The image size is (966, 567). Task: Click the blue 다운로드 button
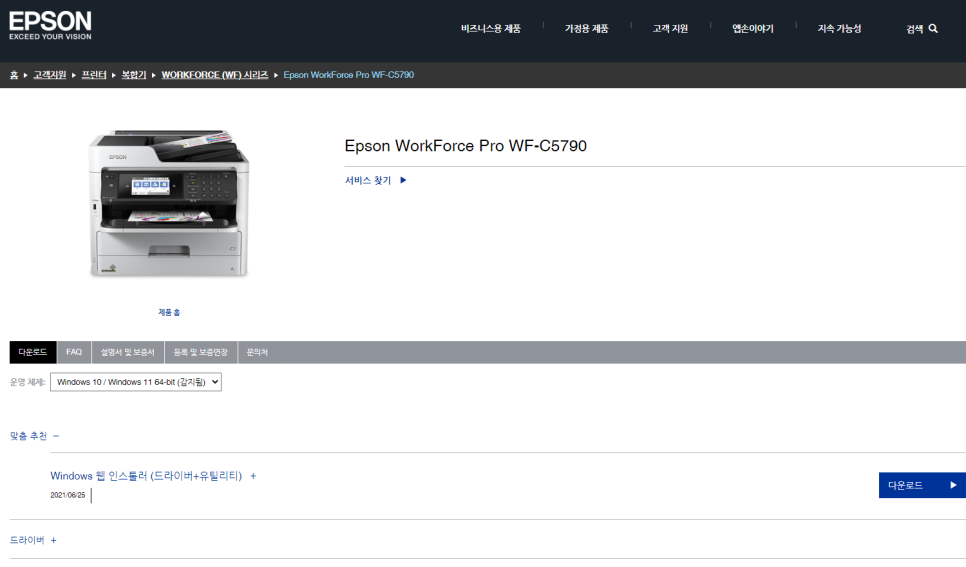click(x=922, y=485)
